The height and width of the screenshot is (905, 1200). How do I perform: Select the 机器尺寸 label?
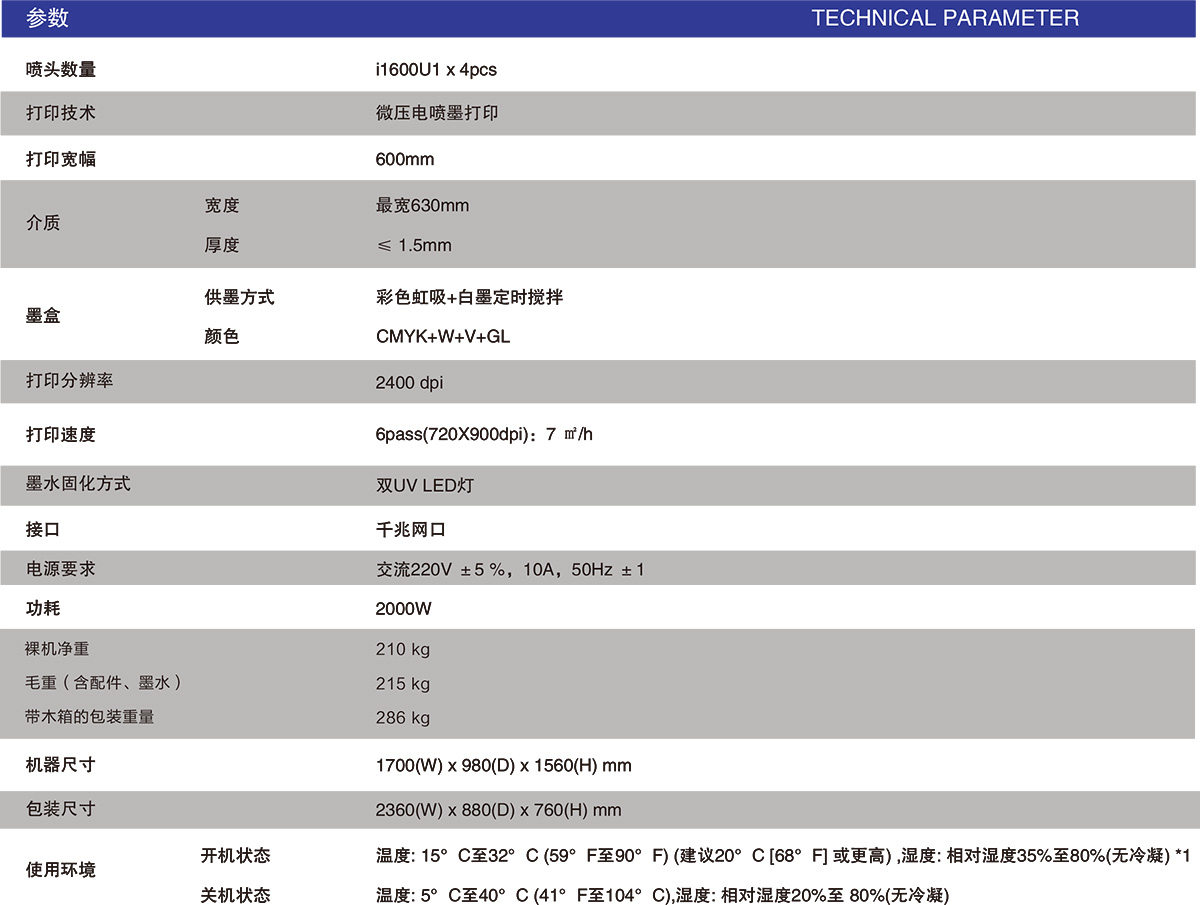point(61,765)
